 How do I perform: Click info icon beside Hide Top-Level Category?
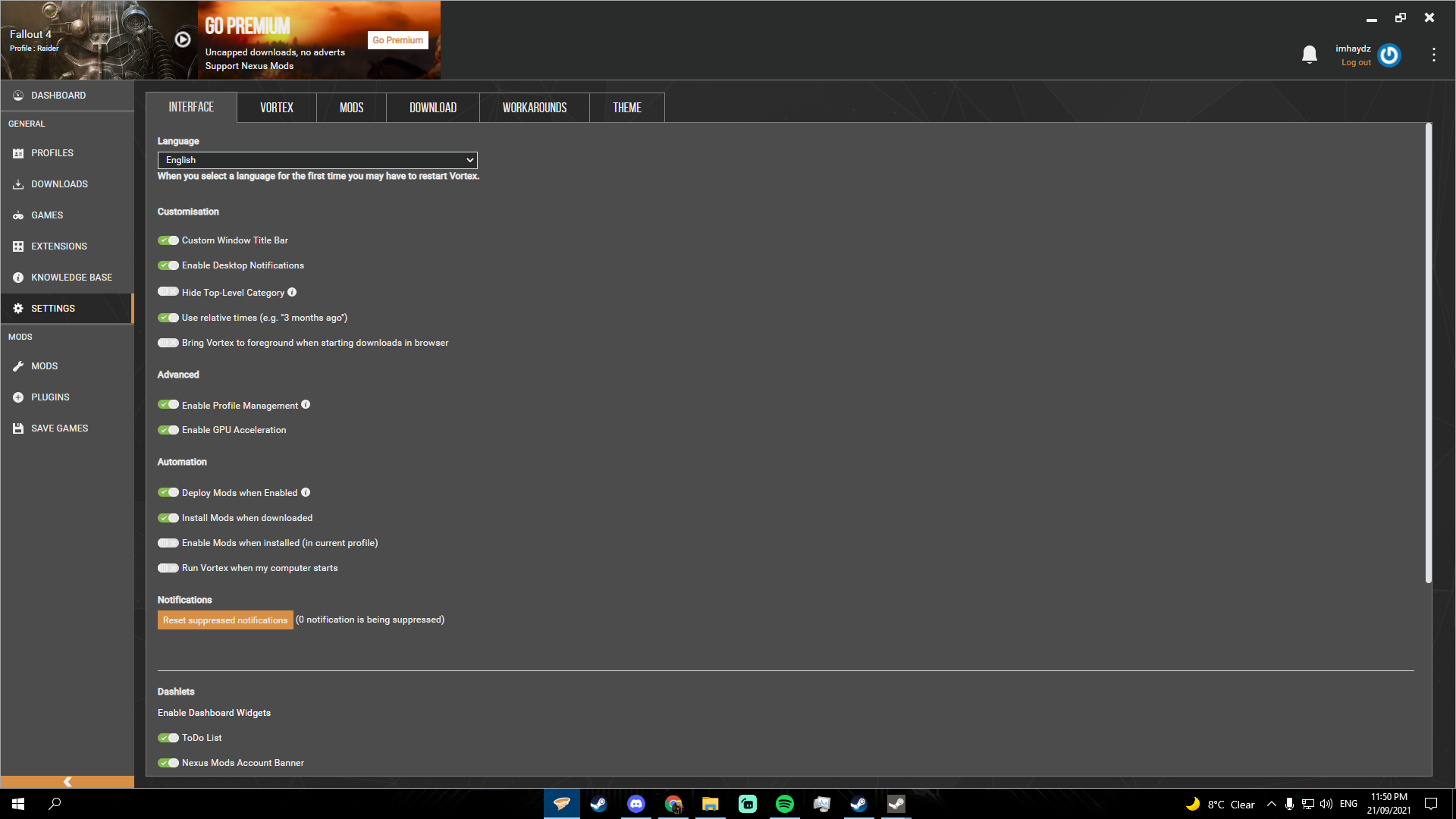[x=292, y=292]
